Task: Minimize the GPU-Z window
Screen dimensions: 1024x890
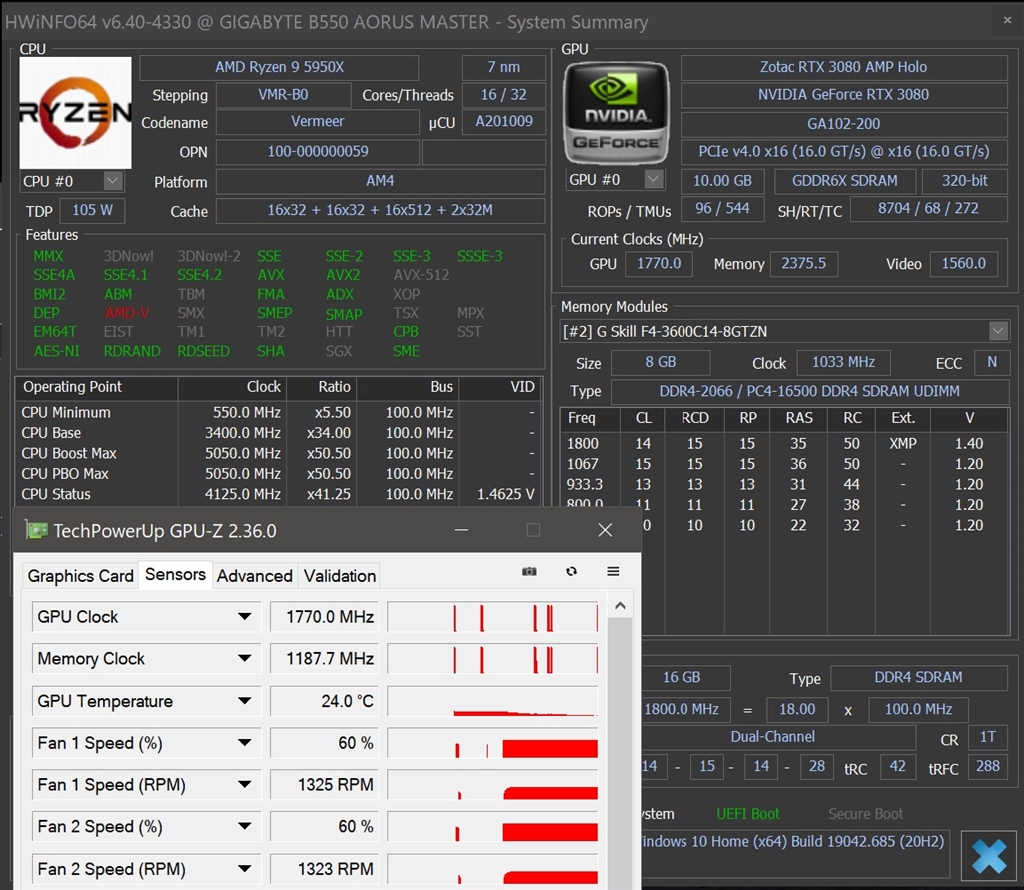Action: [461, 530]
